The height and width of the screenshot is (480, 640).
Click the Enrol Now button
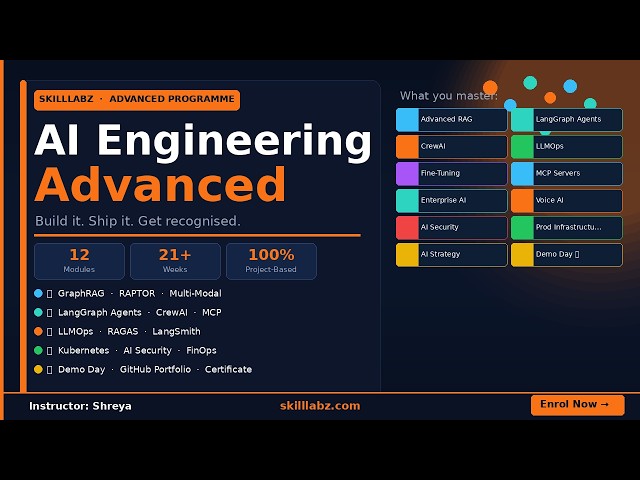[578, 405]
